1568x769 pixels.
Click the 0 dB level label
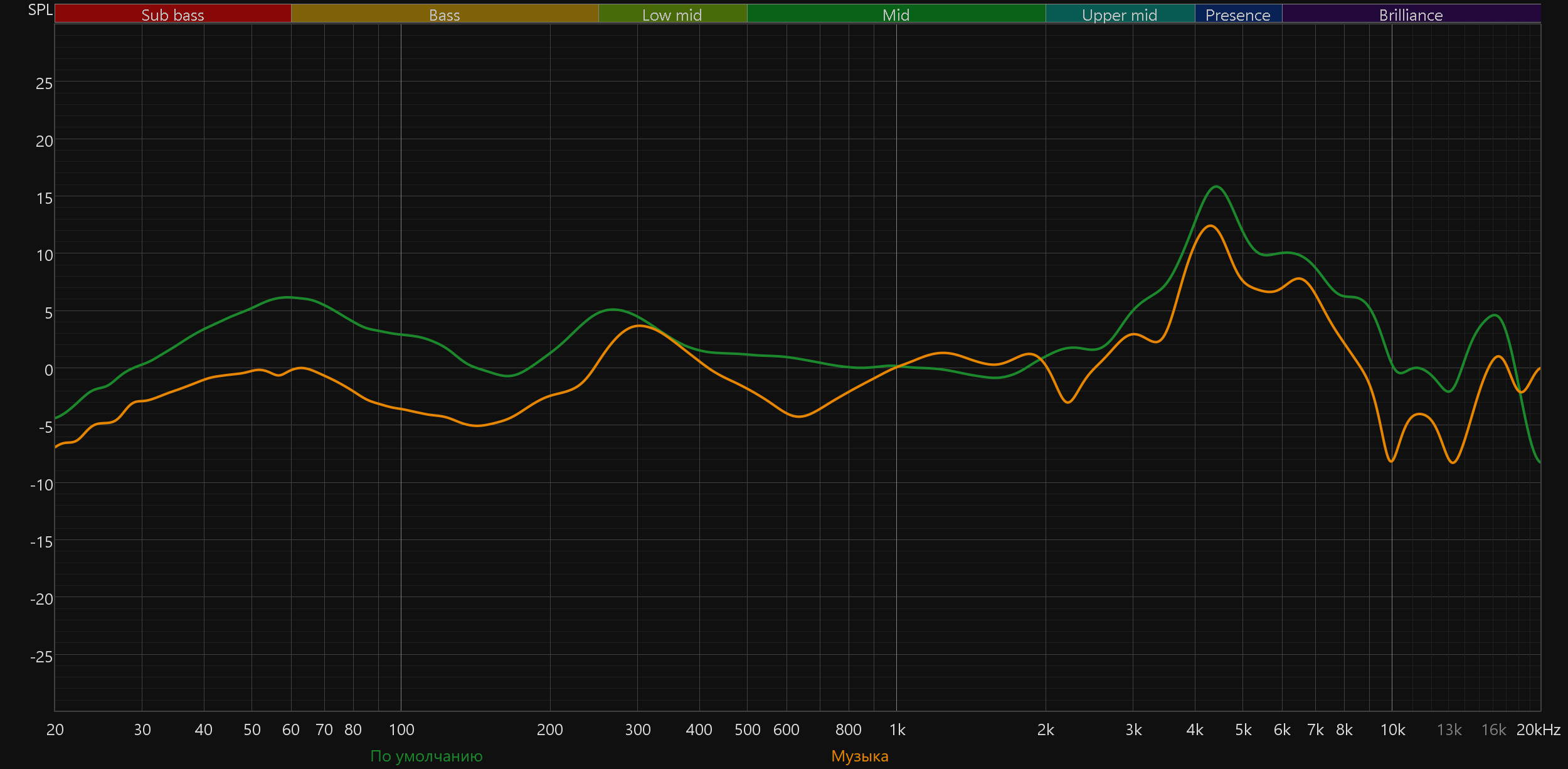[48, 370]
